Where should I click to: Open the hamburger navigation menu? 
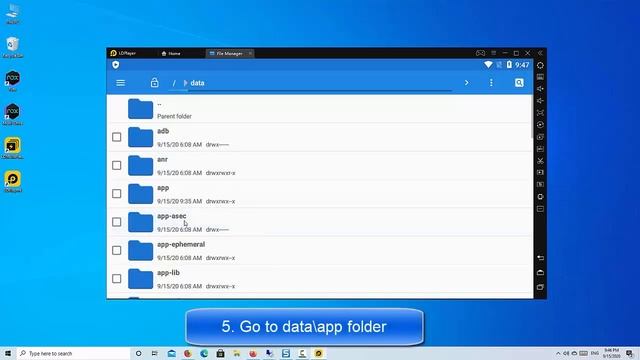click(120, 83)
